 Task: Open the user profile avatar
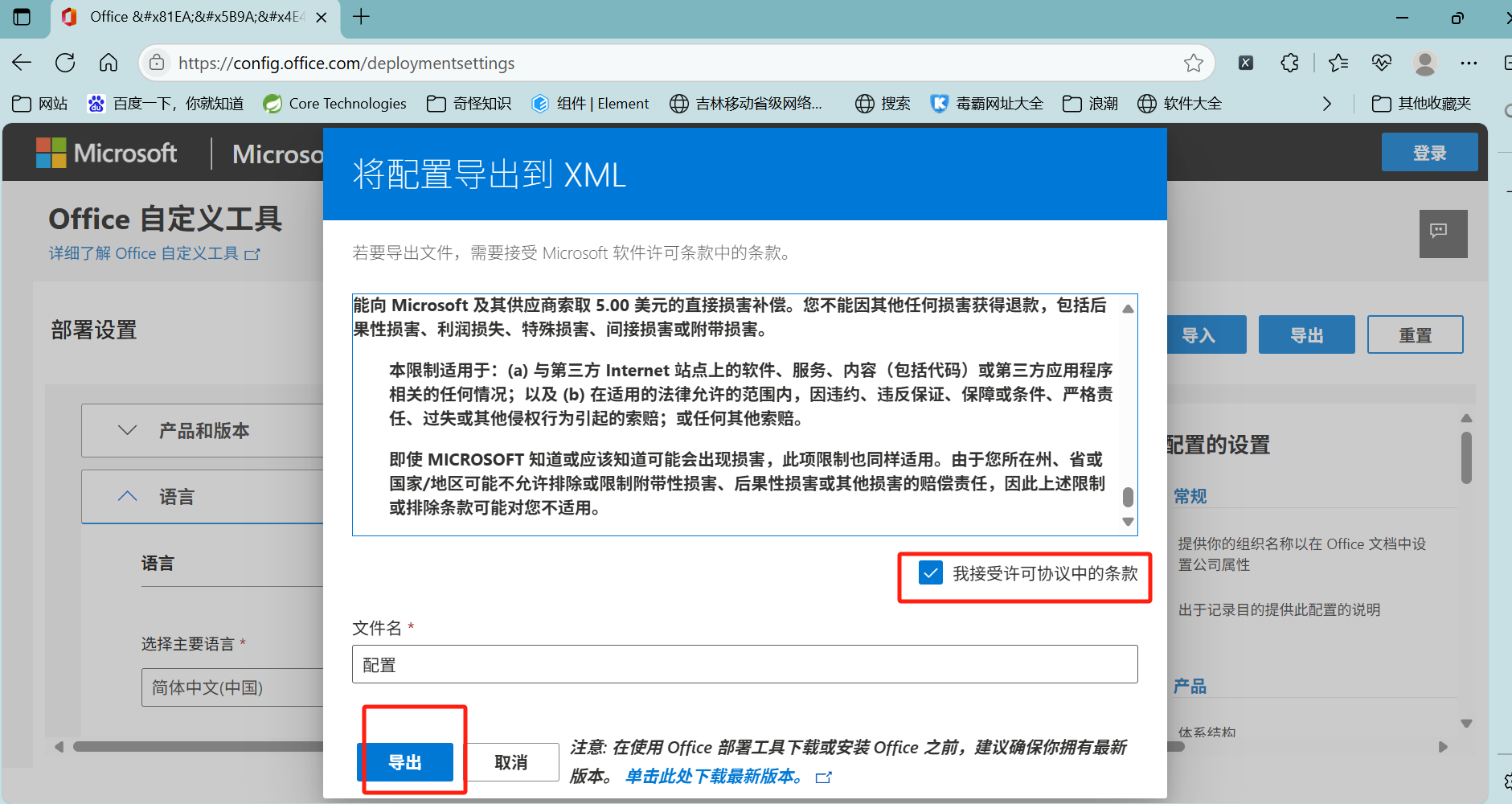coord(1425,63)
